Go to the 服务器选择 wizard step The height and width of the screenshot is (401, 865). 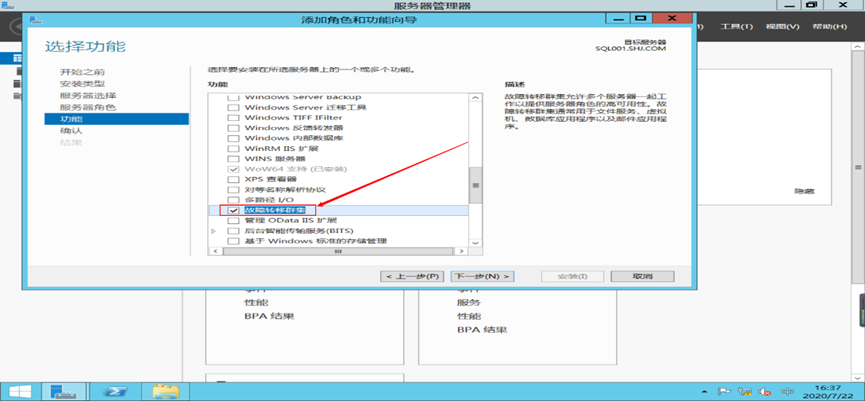point(88,95)
